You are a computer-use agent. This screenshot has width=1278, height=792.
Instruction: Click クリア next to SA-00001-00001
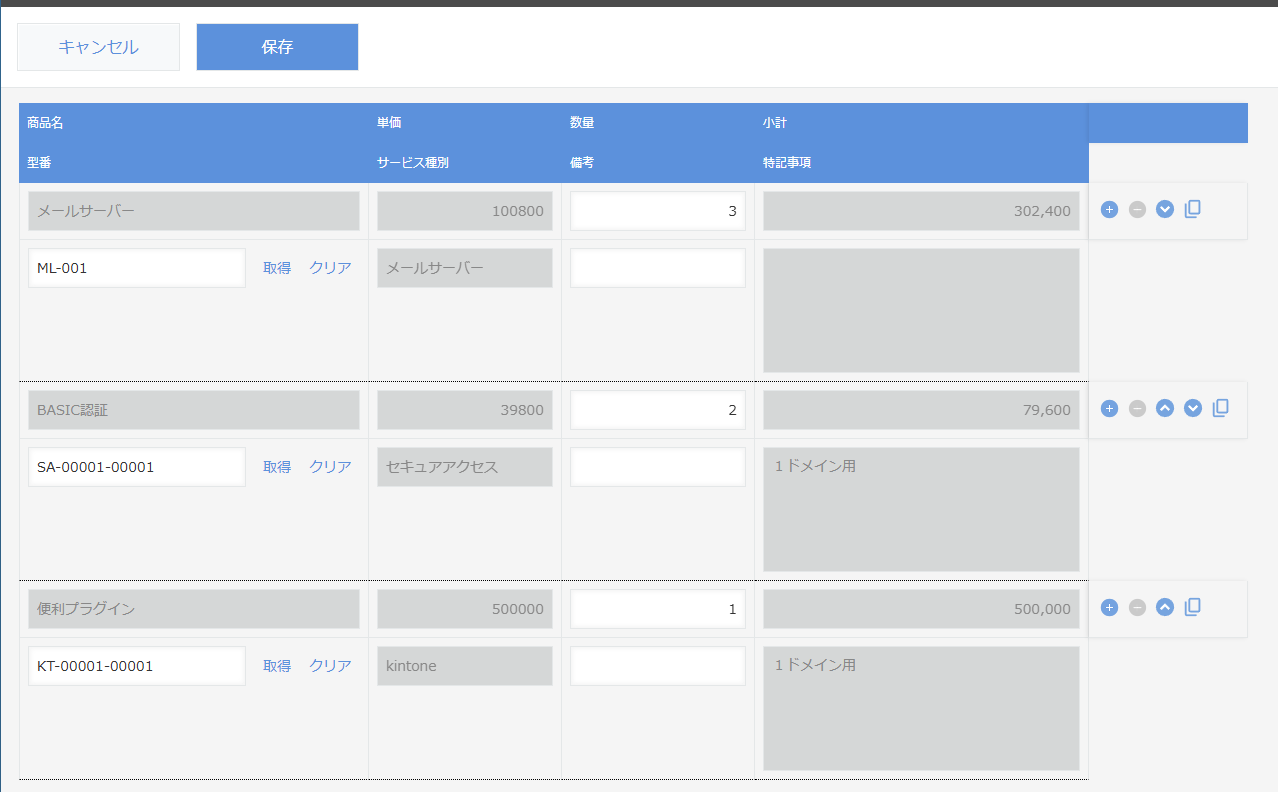330,467
